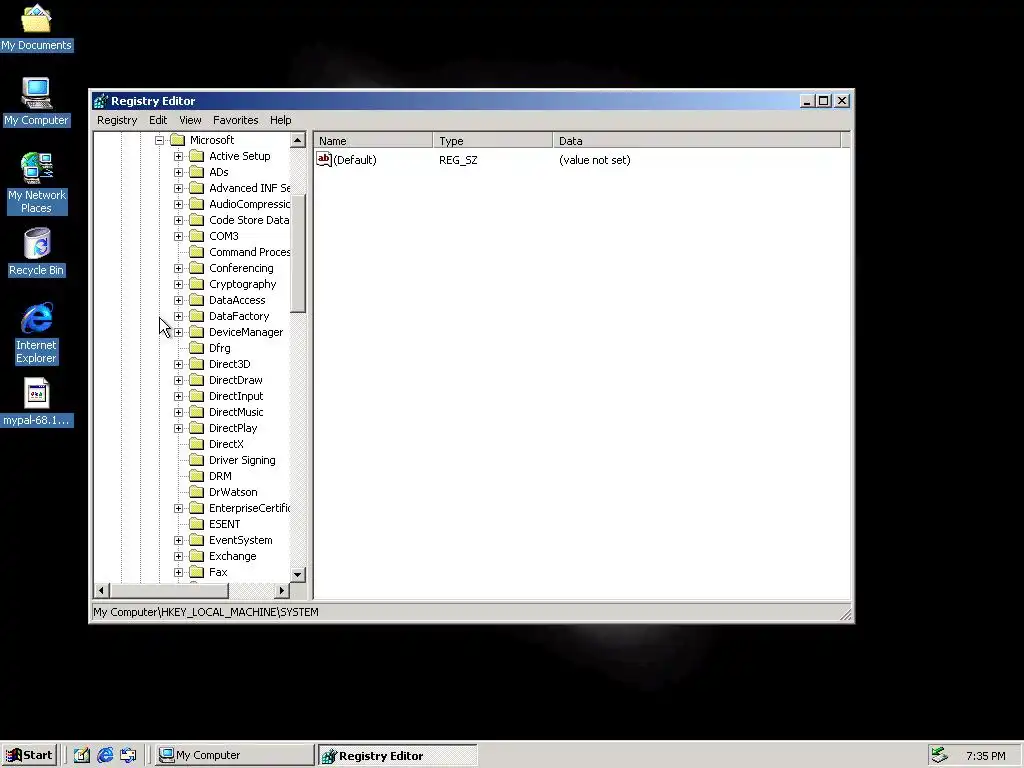Expand the DataAccess key
Screen dimensions: 1024x768
click(178, 300)
